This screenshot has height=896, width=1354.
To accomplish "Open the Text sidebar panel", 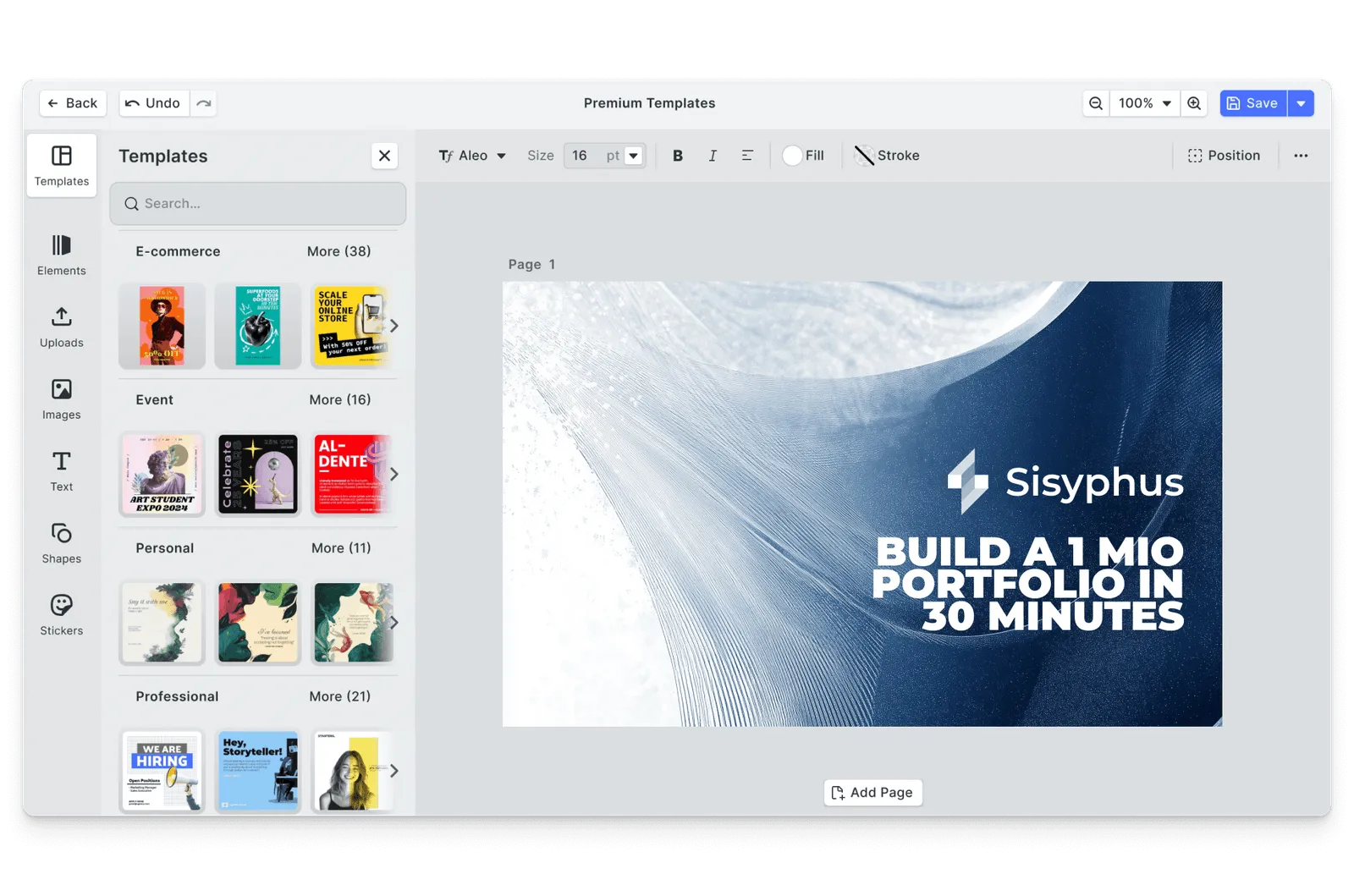I will click(x=62, y=471).
